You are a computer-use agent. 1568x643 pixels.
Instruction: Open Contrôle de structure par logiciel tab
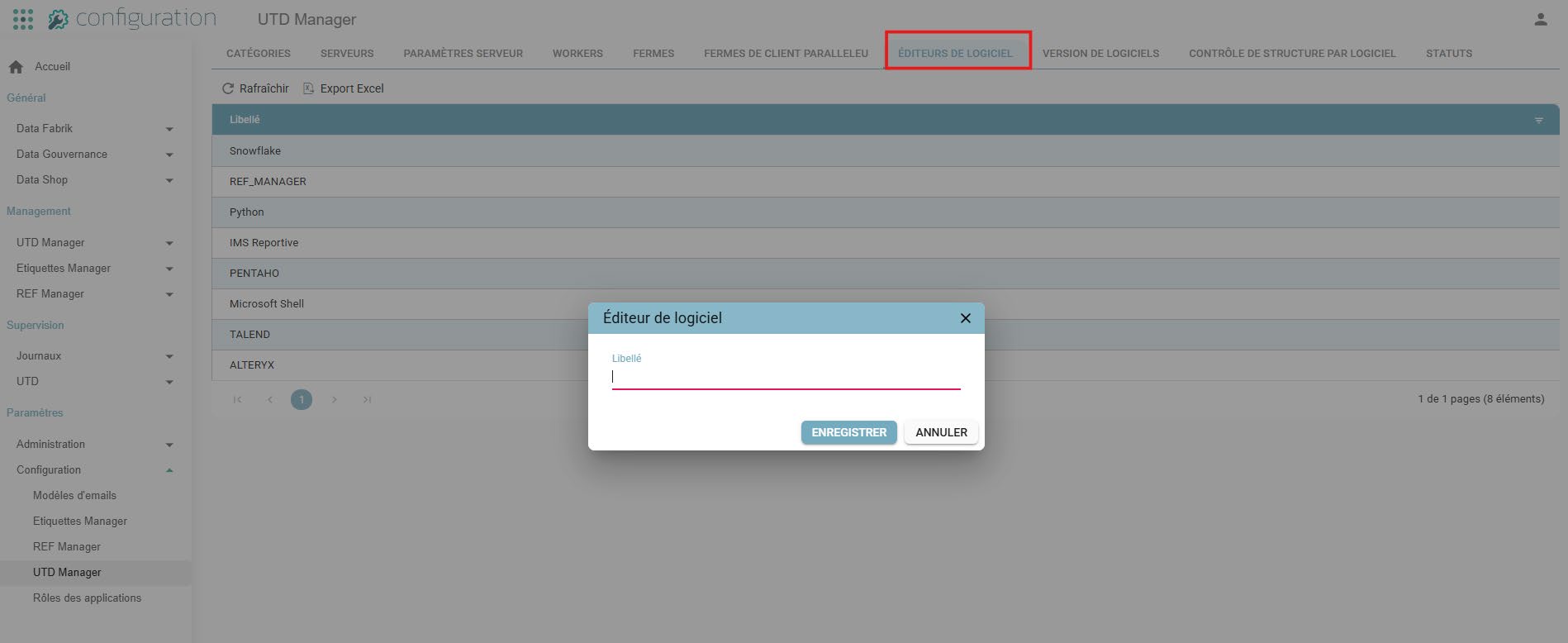(1292, 54)
